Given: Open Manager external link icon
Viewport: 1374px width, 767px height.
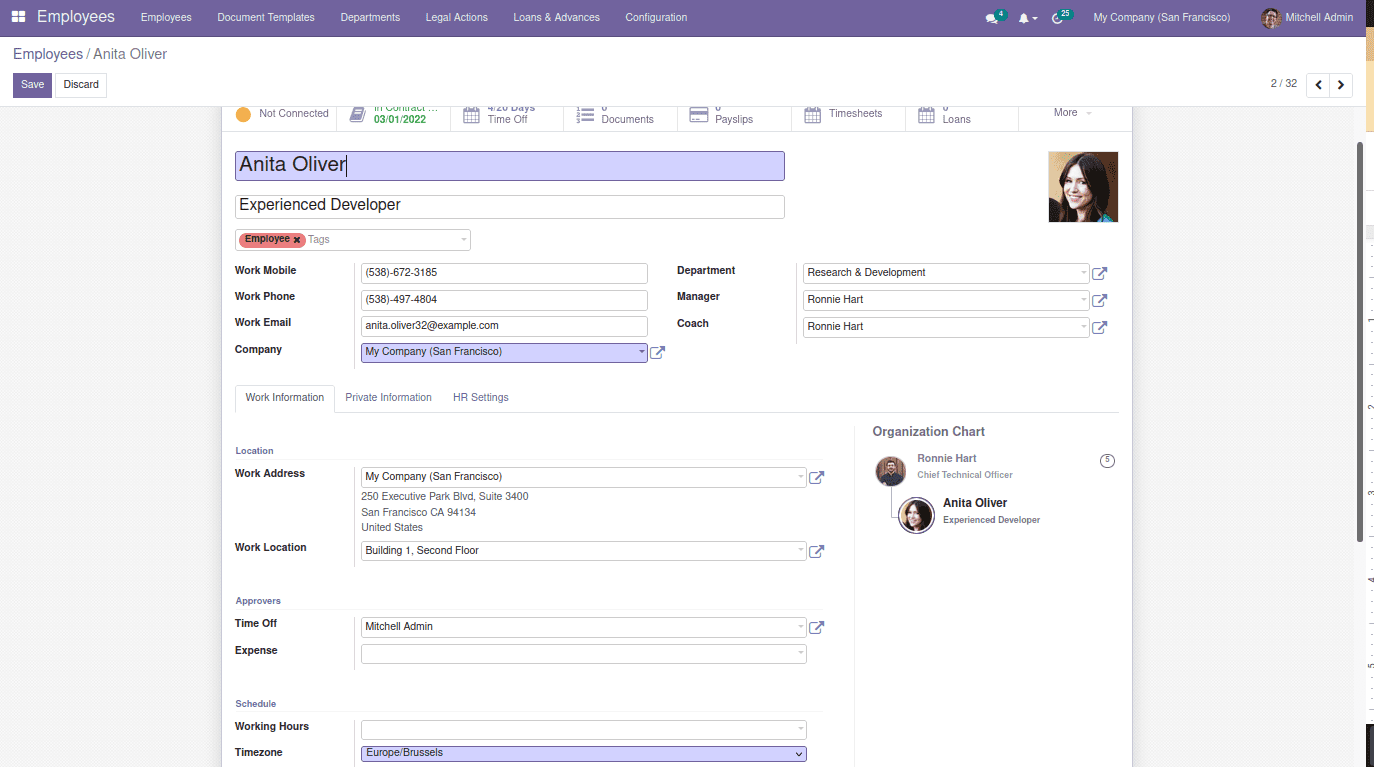Looking at the screenshot, I should click(x=1100, y=300).
